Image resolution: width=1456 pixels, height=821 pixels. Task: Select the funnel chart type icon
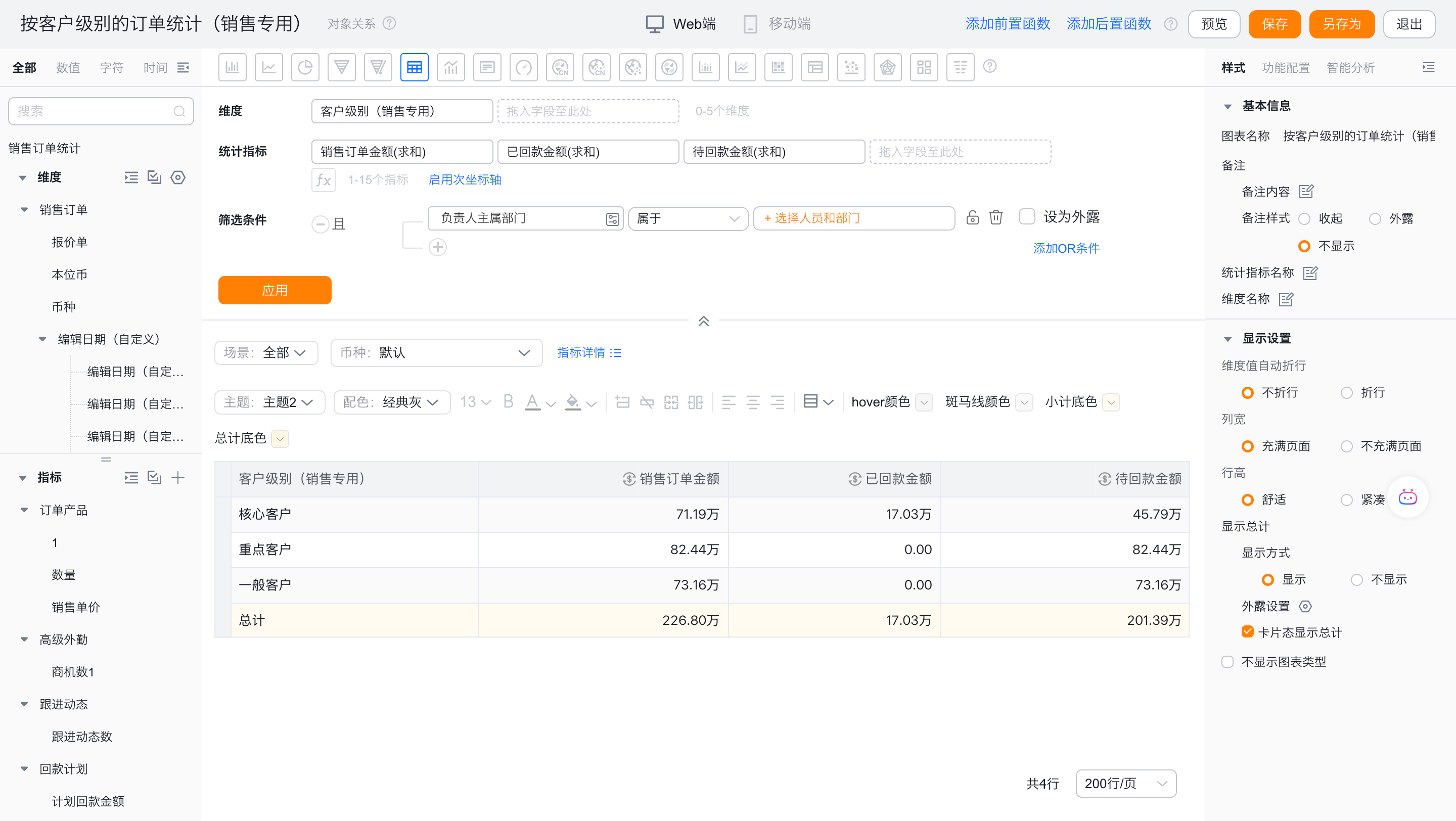(341, 67)
